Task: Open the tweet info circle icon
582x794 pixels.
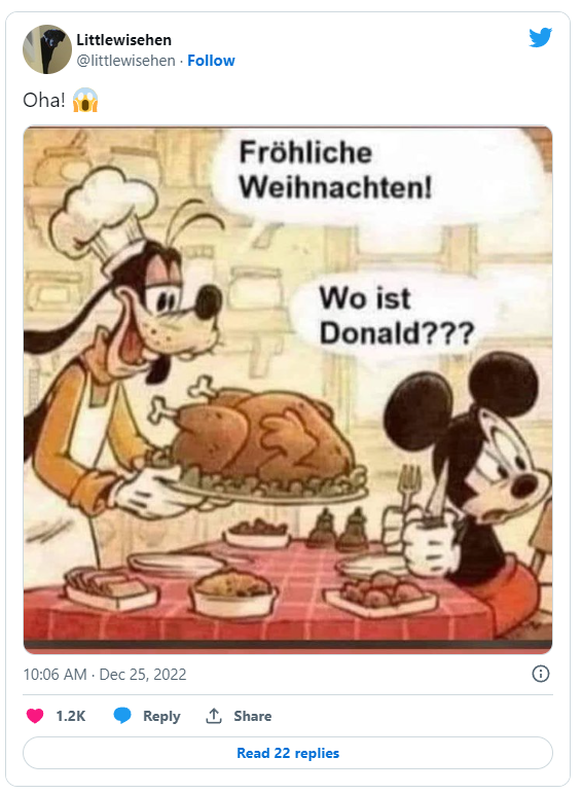Action: click(540, 673)
